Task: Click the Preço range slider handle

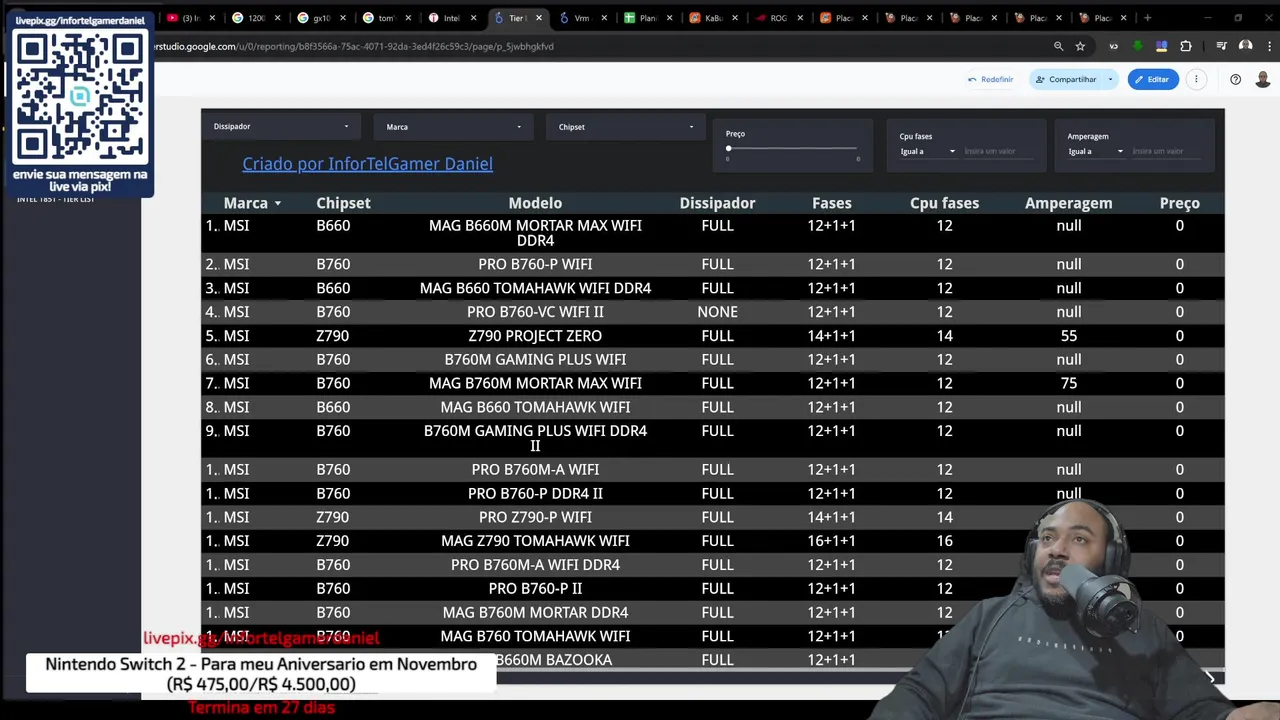Action: pyautogui.click(x=728, y=148)
